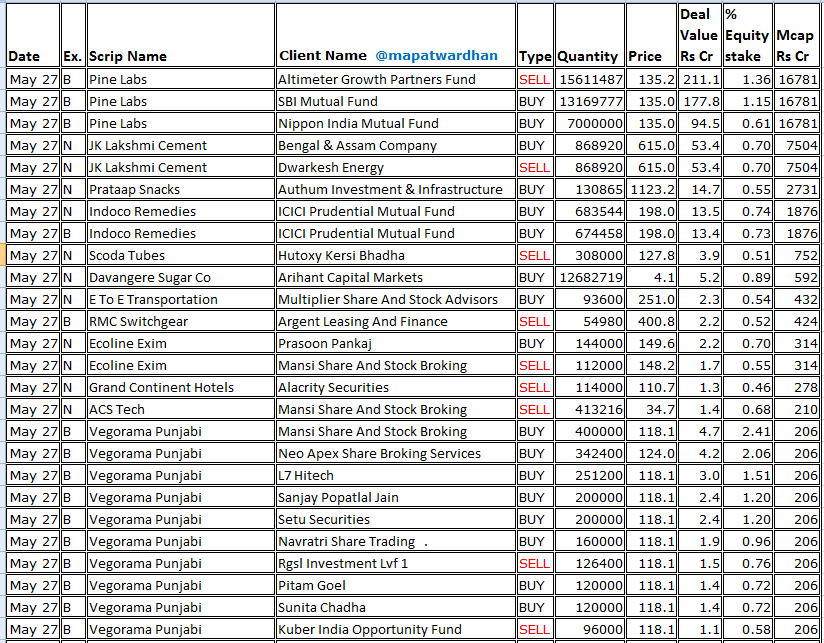Select 'Bengal & Assam Company' cell
Image resolution: width=824 pixels, height=643 pixels.
[396, 146]
